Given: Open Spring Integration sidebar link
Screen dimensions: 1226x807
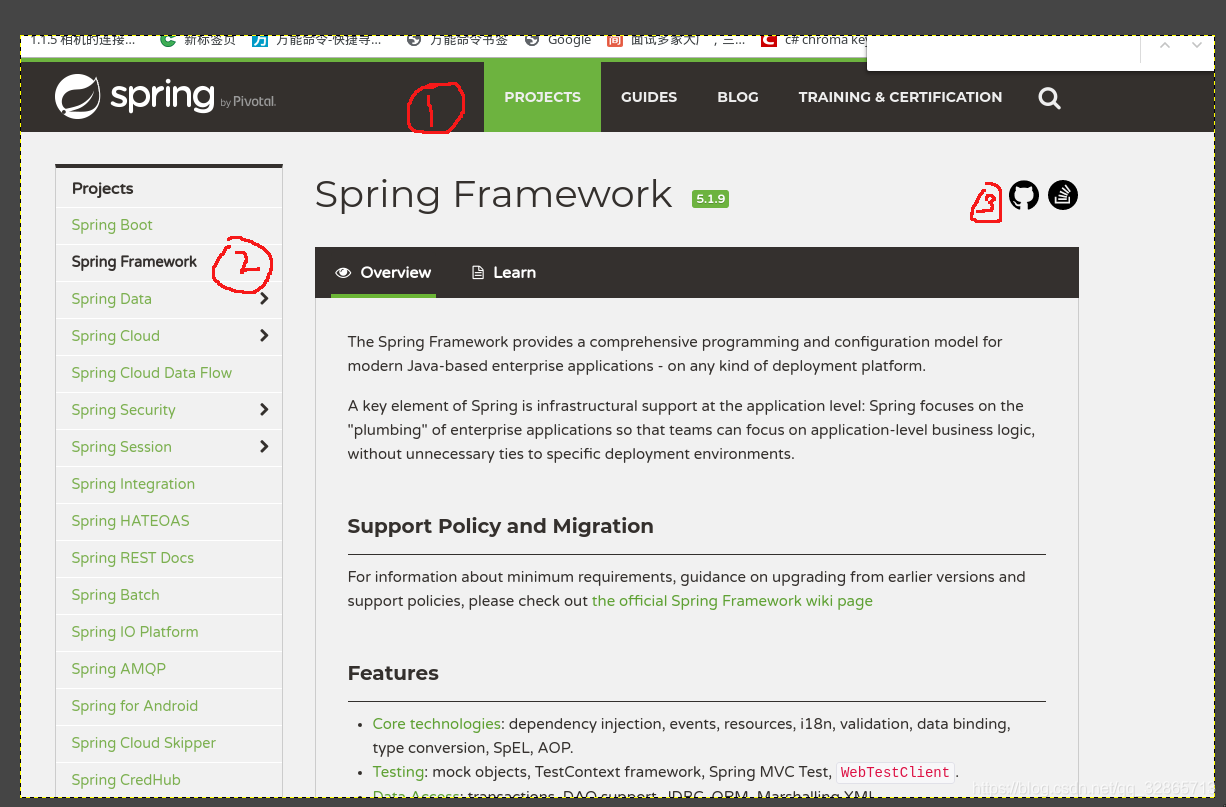Looking at the screenshot, I should [x=133, y=484].
